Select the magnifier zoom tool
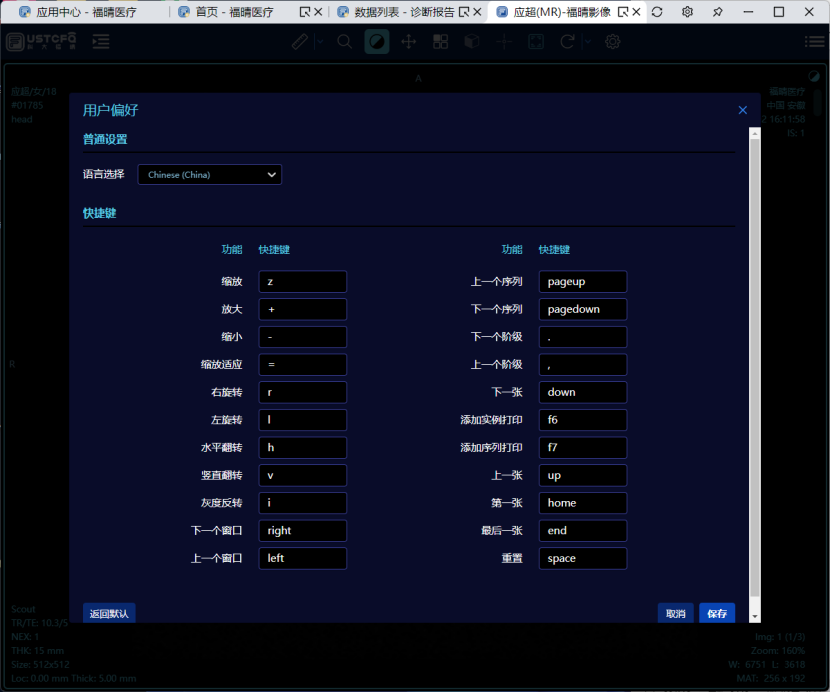The height and width of the screenshot is (692, 830). [x=344, y=42]
